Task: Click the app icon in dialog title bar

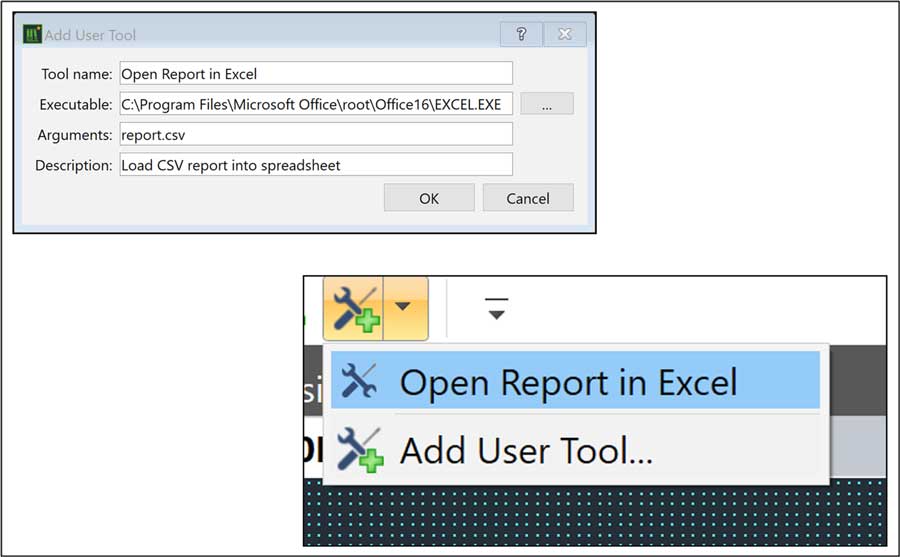Action: click(x=32, y=34)
